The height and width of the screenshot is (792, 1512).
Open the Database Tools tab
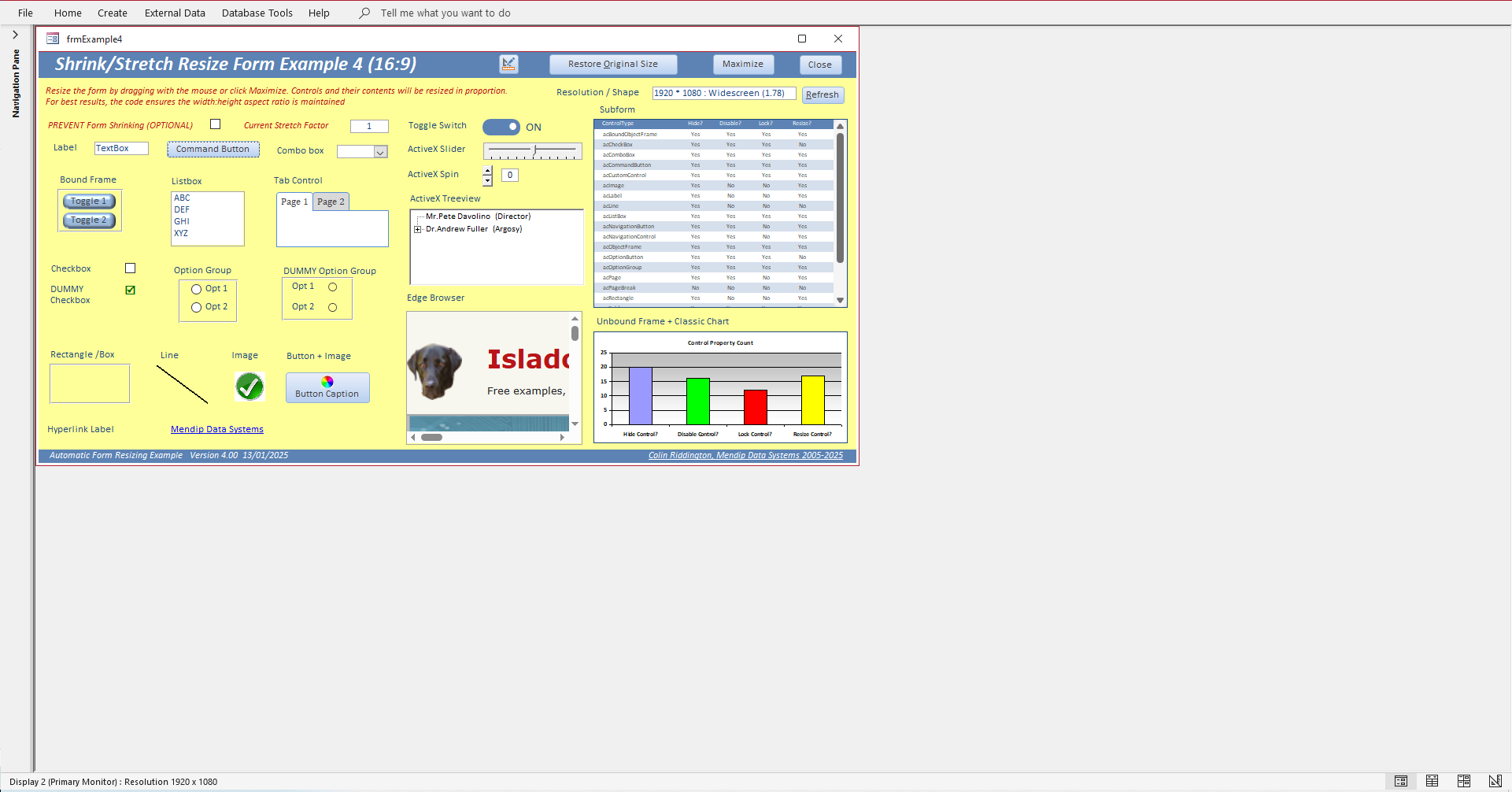pyautogui.click(x=257, y=13)
